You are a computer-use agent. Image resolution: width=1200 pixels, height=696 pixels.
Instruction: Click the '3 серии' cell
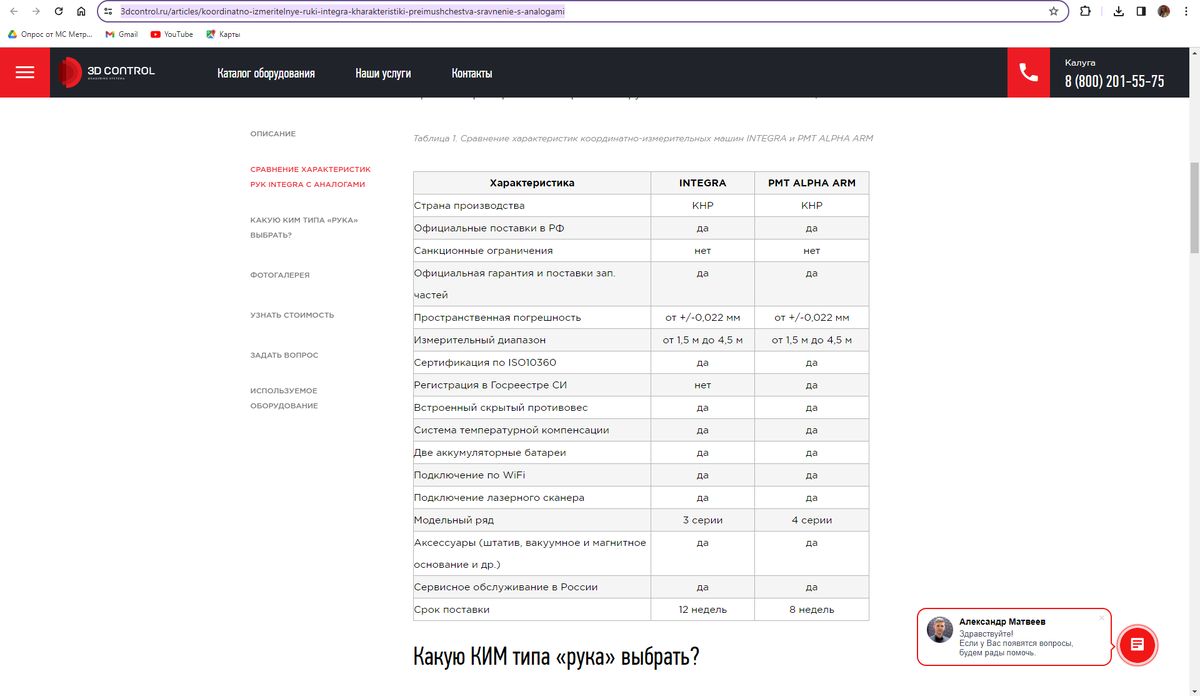click(703, 520)
